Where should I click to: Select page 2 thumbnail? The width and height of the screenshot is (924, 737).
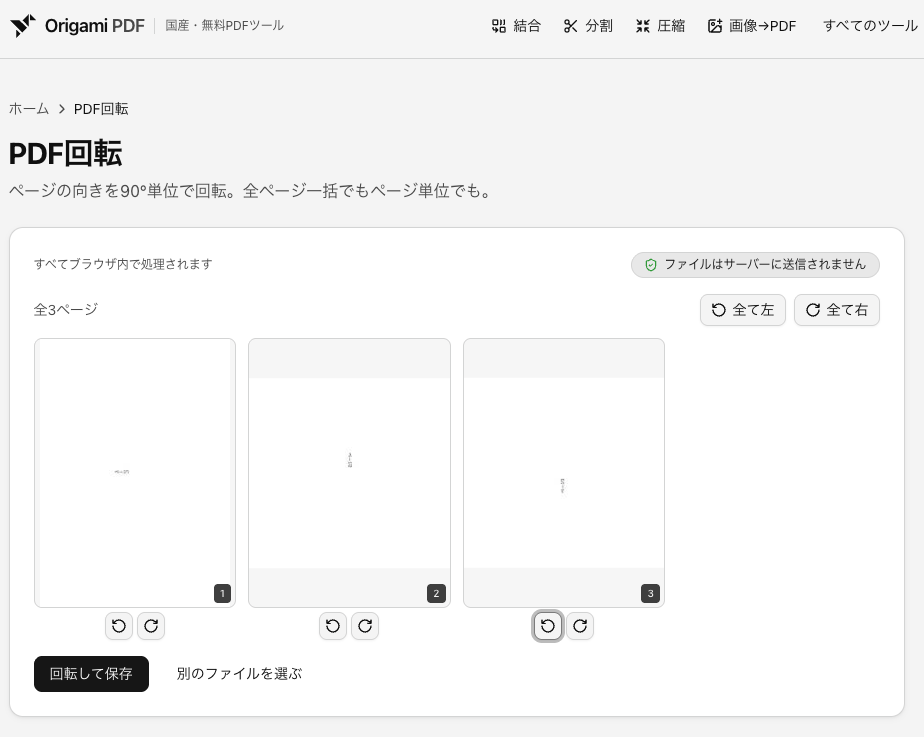(349, 472)
